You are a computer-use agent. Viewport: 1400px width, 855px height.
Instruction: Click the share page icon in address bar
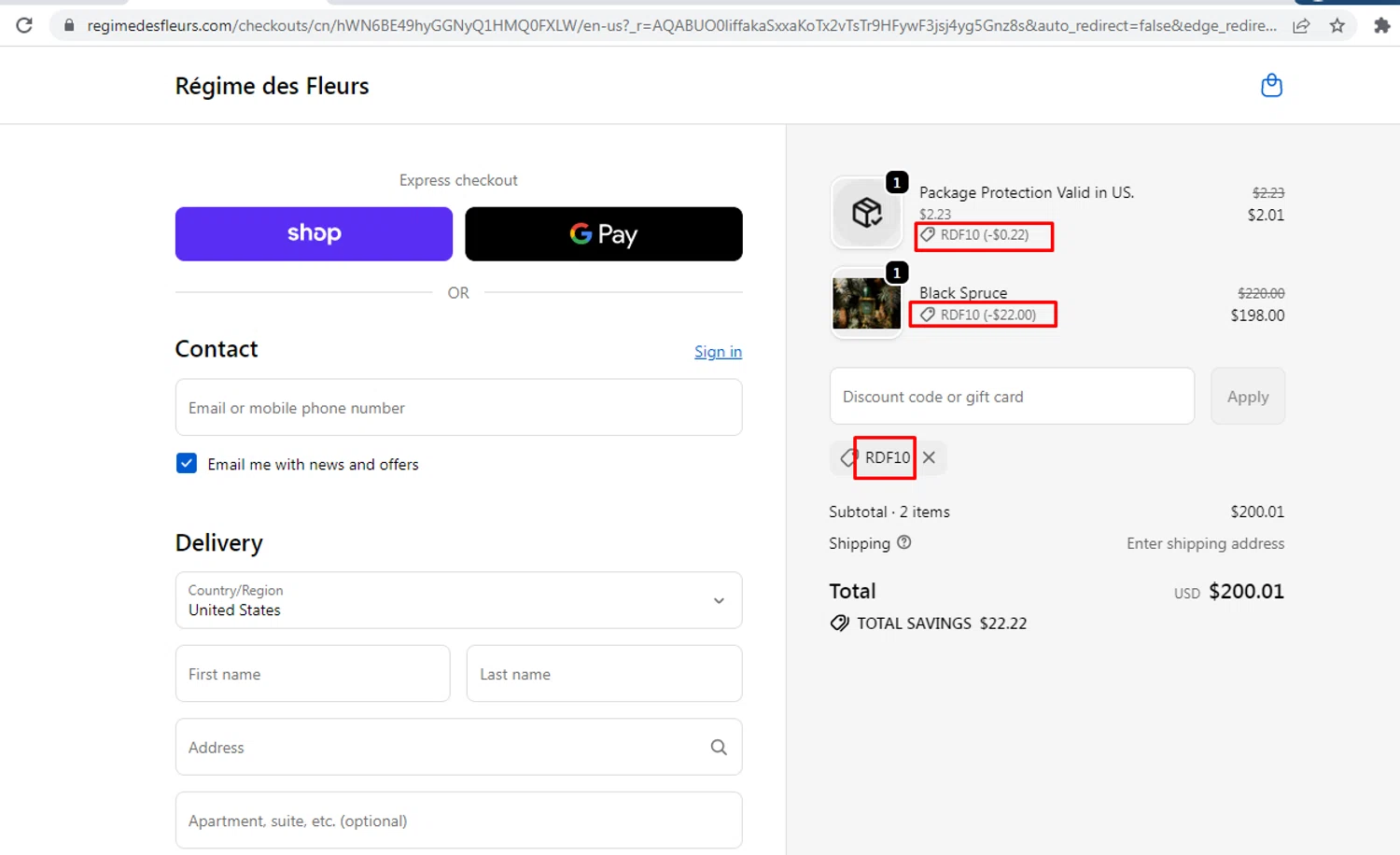(x=1301, y=26)
